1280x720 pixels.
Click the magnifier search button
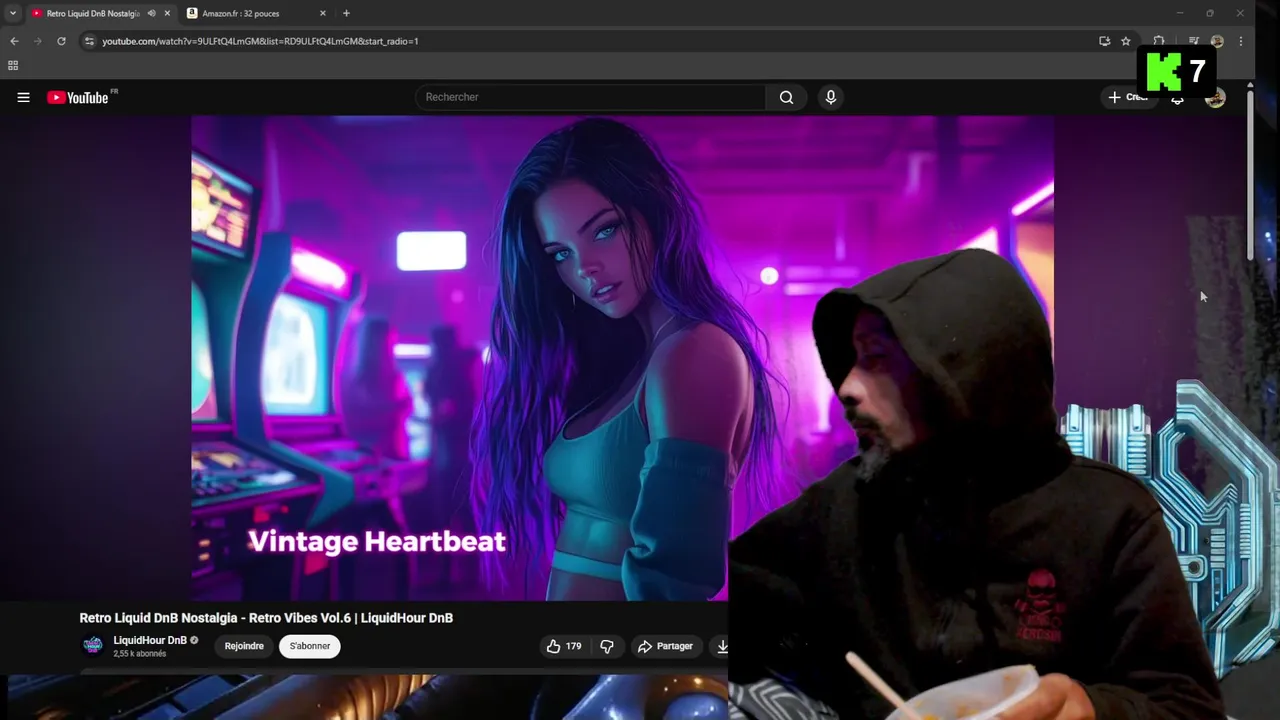[786, 97]
